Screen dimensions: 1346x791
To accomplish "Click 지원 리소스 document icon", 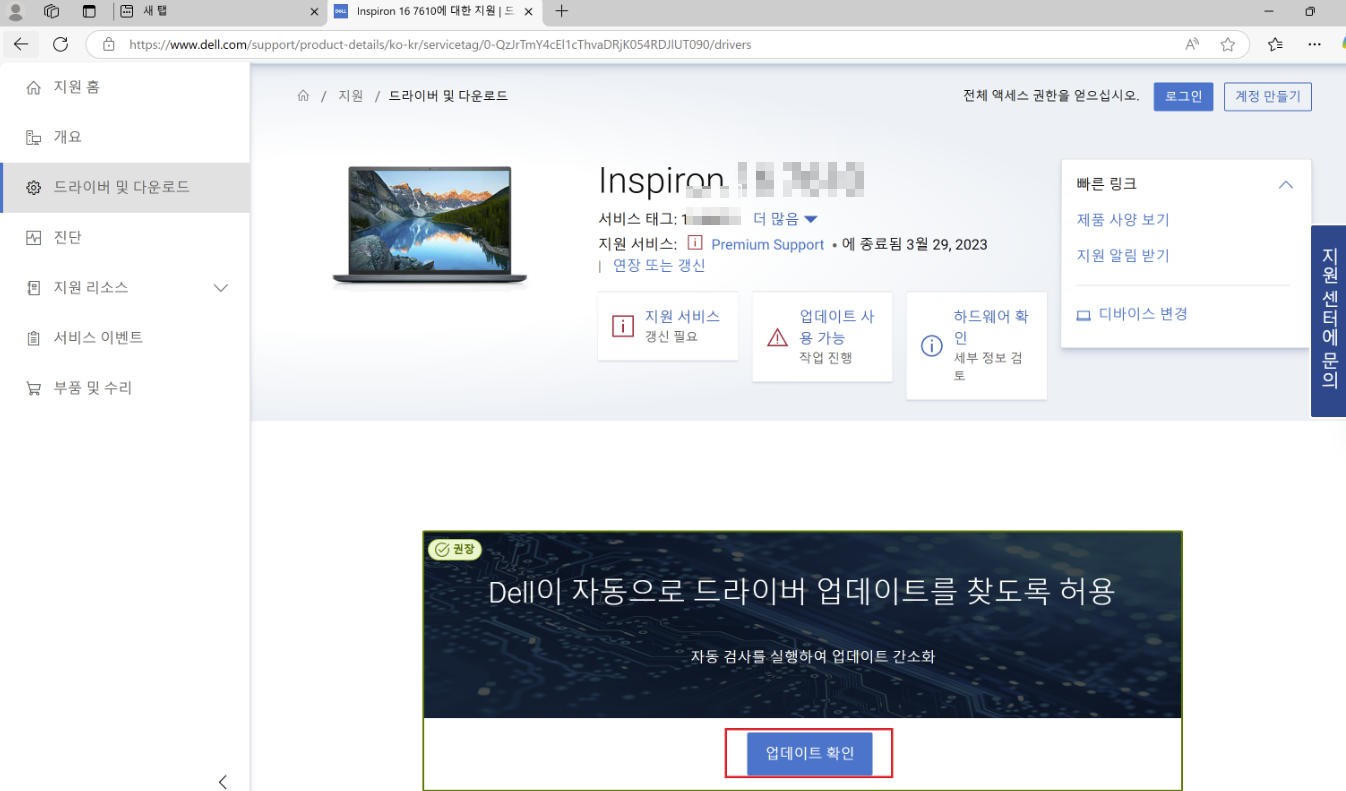I will (x=34, y=288).
